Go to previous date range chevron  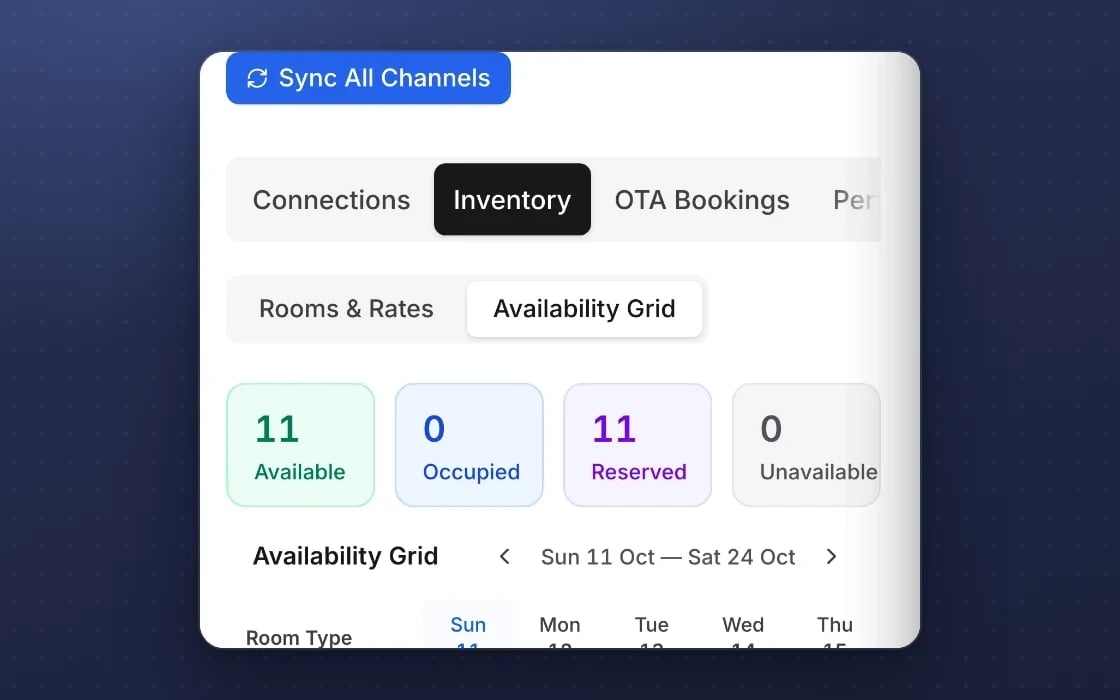[504, 556]
